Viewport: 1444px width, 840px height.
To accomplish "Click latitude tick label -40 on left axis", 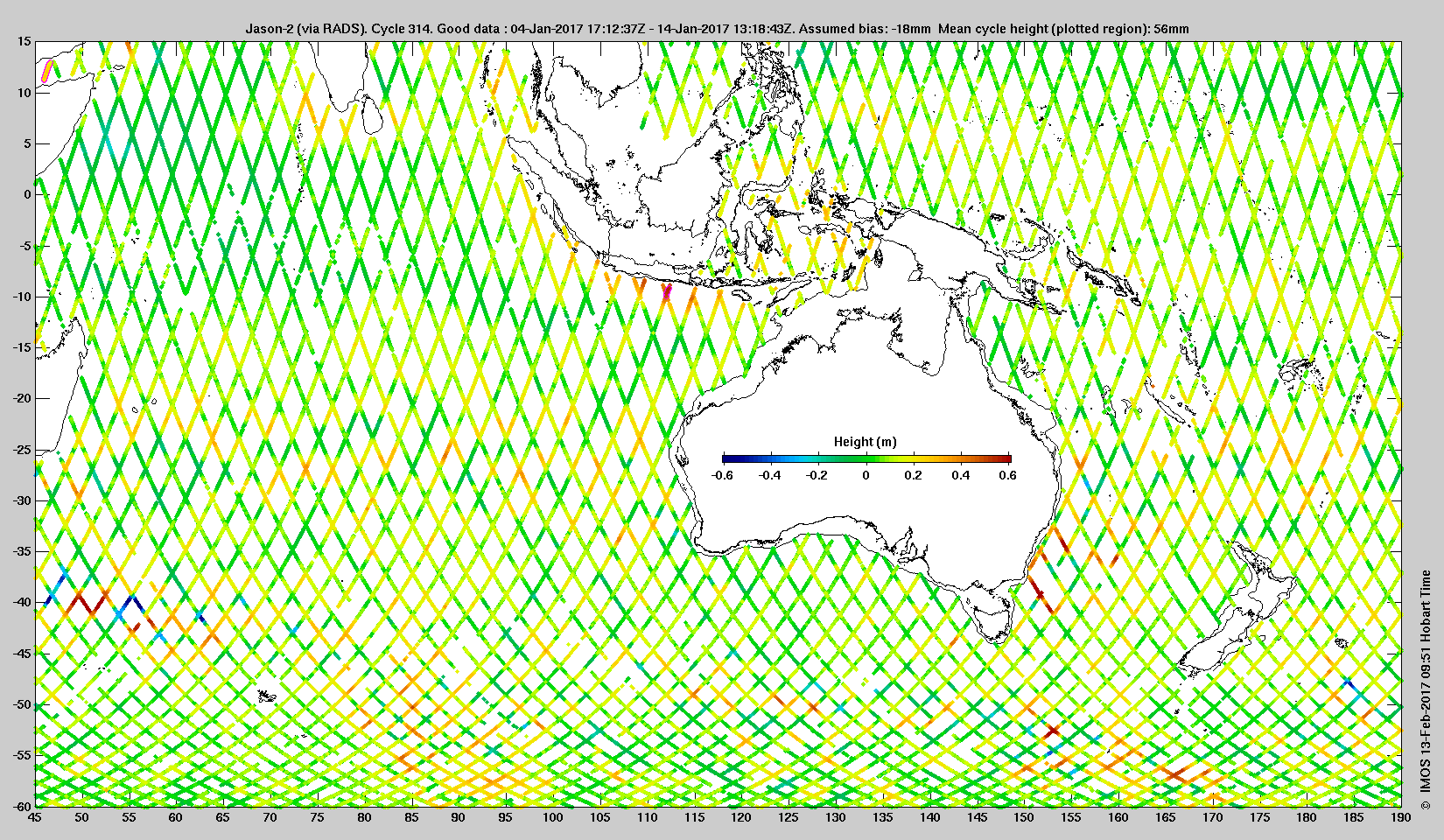I will tap(22, 602).
